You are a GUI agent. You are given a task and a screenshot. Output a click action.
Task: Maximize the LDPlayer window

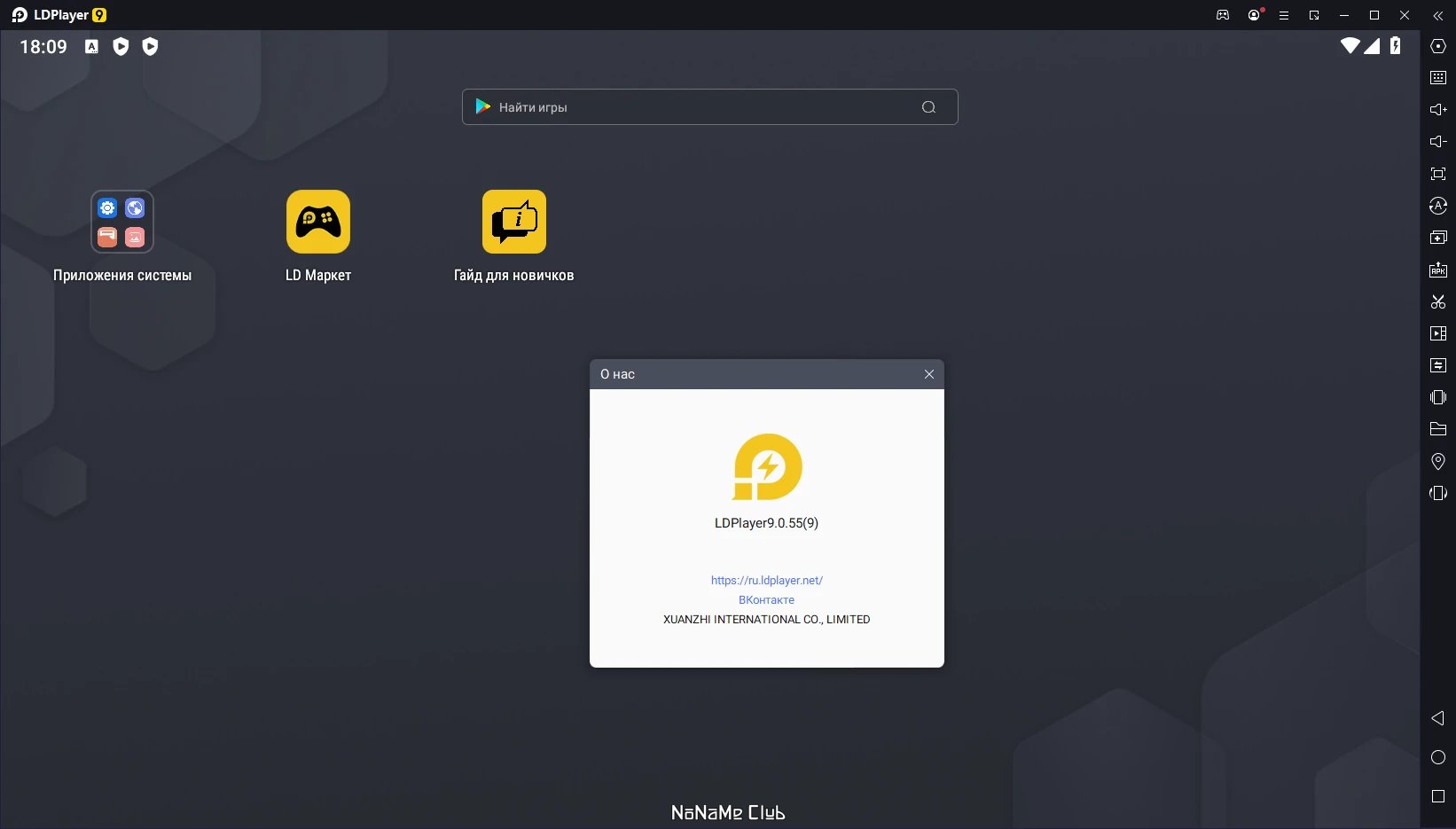[x=1374, y=15]
